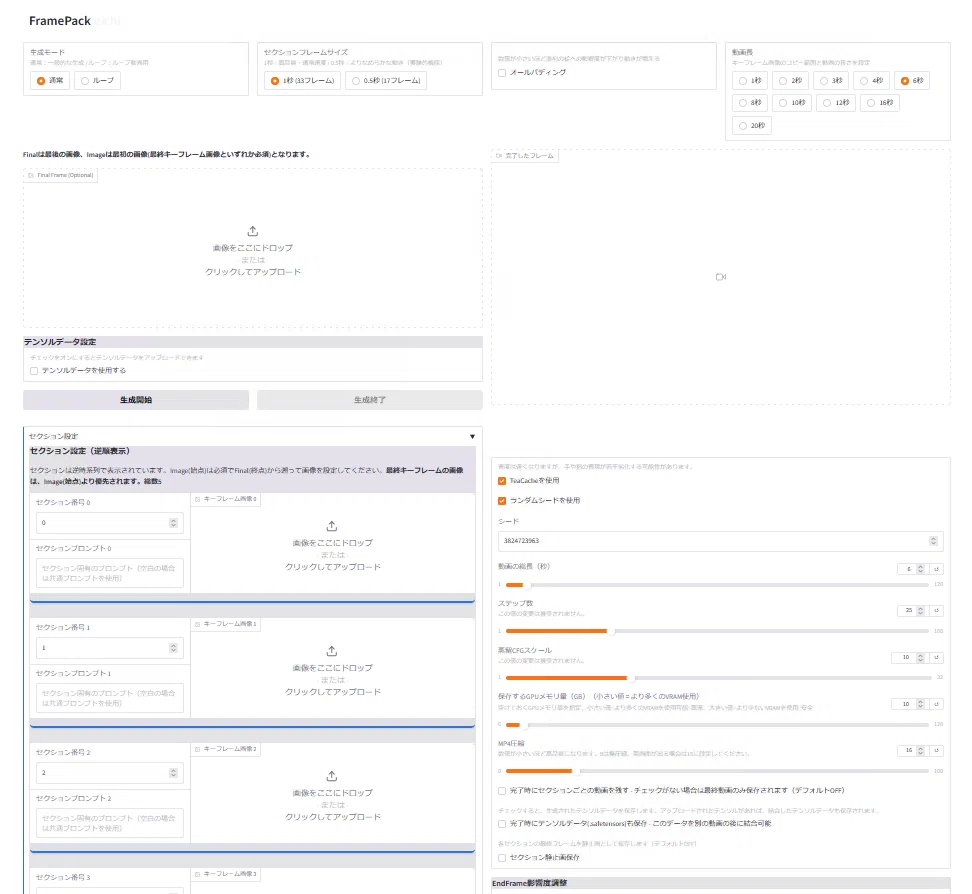Click the Final Frame image drop zone text
The width and height of the screenshot is (972, 894).
point(253,260)
